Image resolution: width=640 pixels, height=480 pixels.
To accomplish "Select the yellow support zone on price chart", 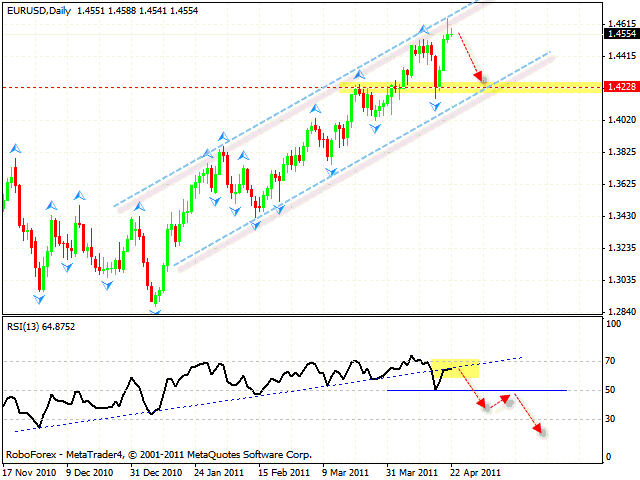I will [470, 88].
